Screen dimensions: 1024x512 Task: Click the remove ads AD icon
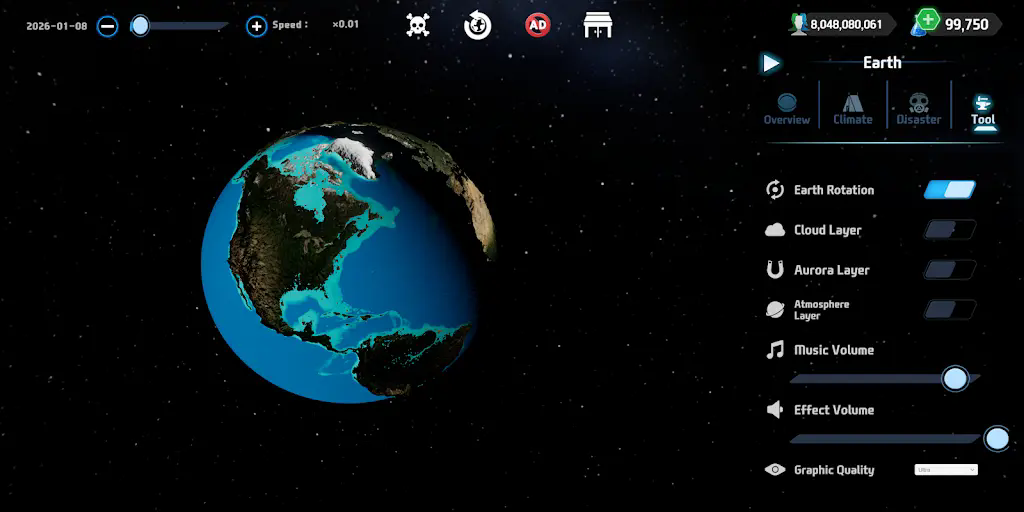[538, 25]
